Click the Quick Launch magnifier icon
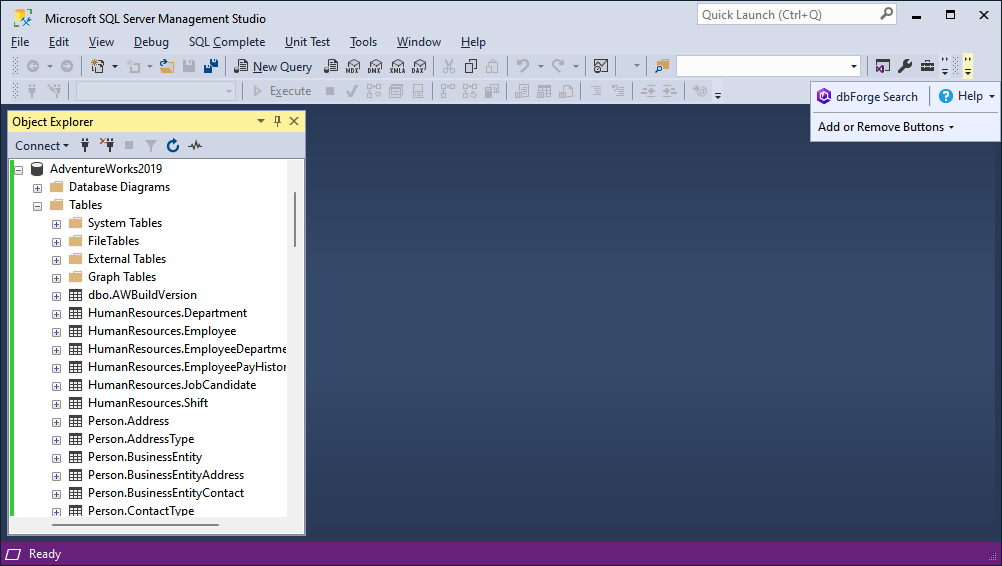The image size is (1002, 566). (x=887, y=14)
